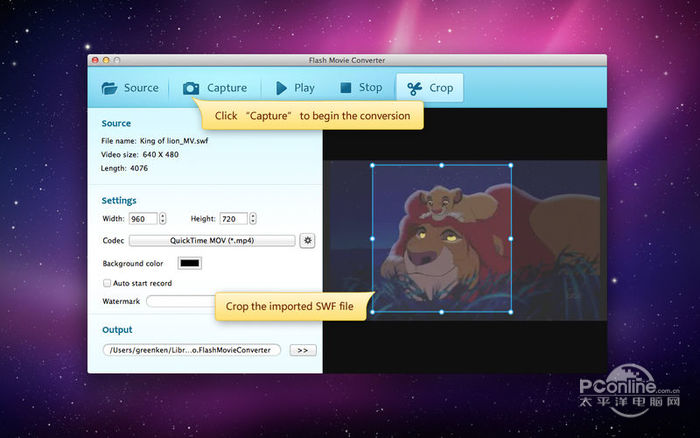Browse output folder with >> button
Viewport: 700px width, 438px height.
[x=303, y=350]
